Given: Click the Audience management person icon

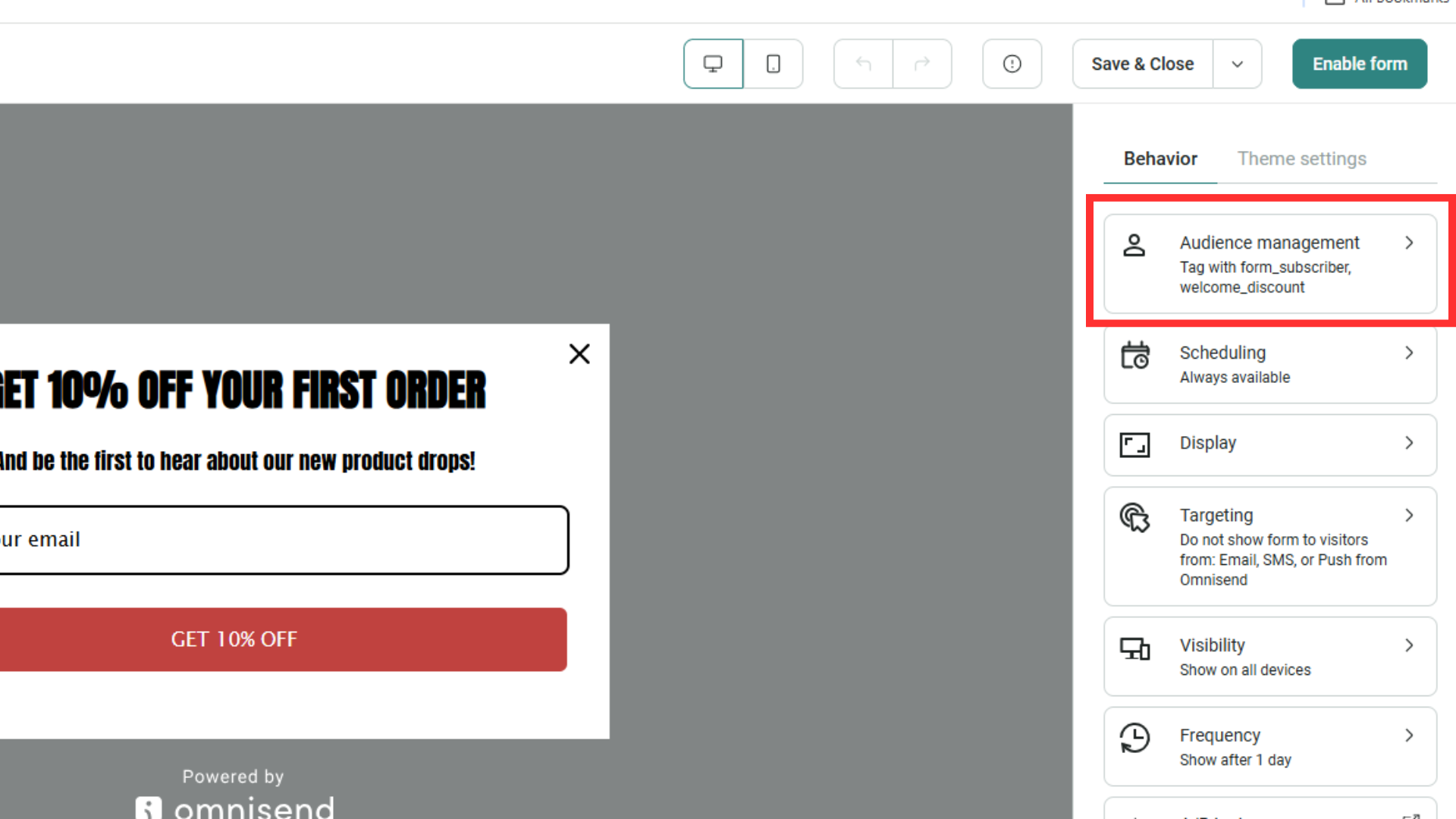Looking at the screenshot, I should click(1134, 245).
